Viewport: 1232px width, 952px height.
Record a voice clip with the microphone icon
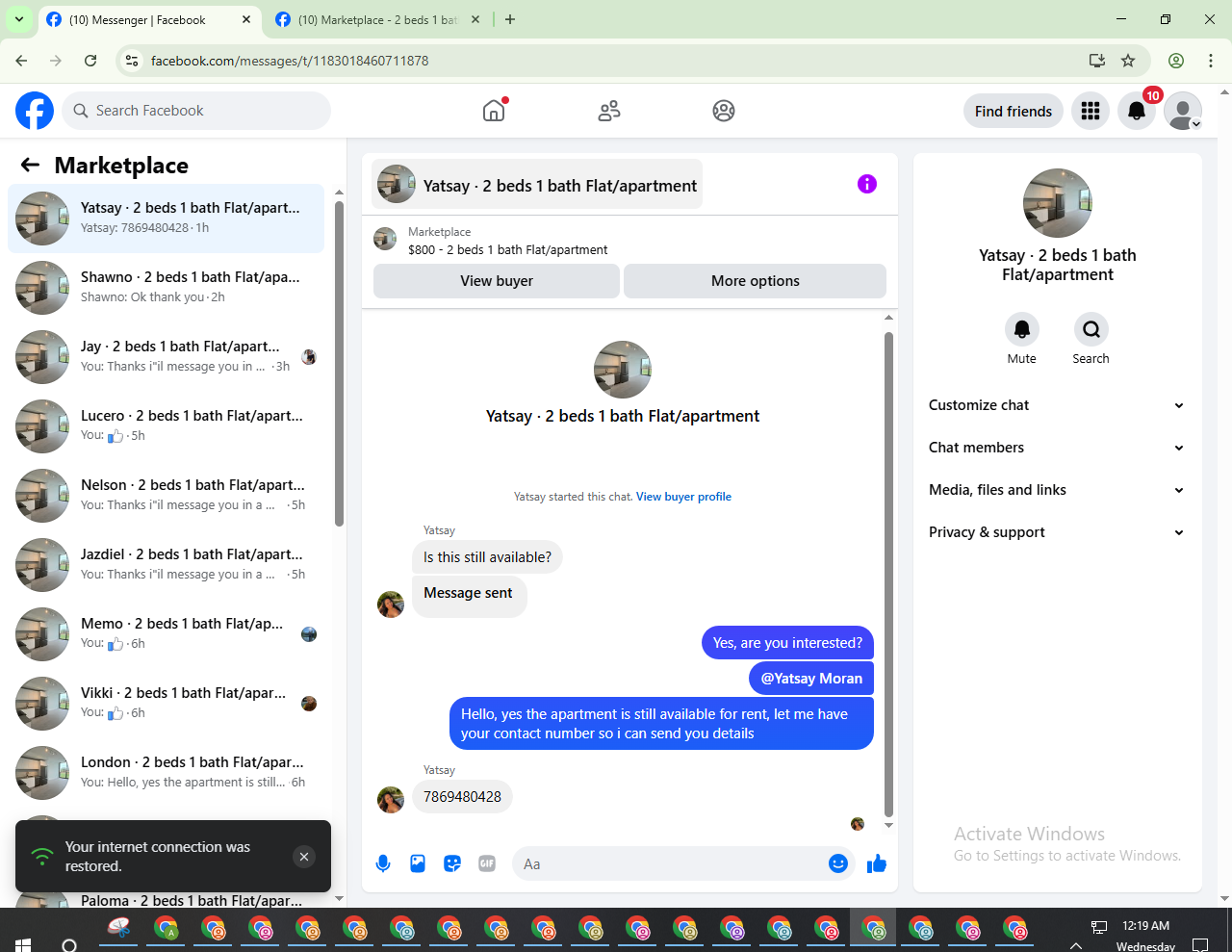point(383,863)
